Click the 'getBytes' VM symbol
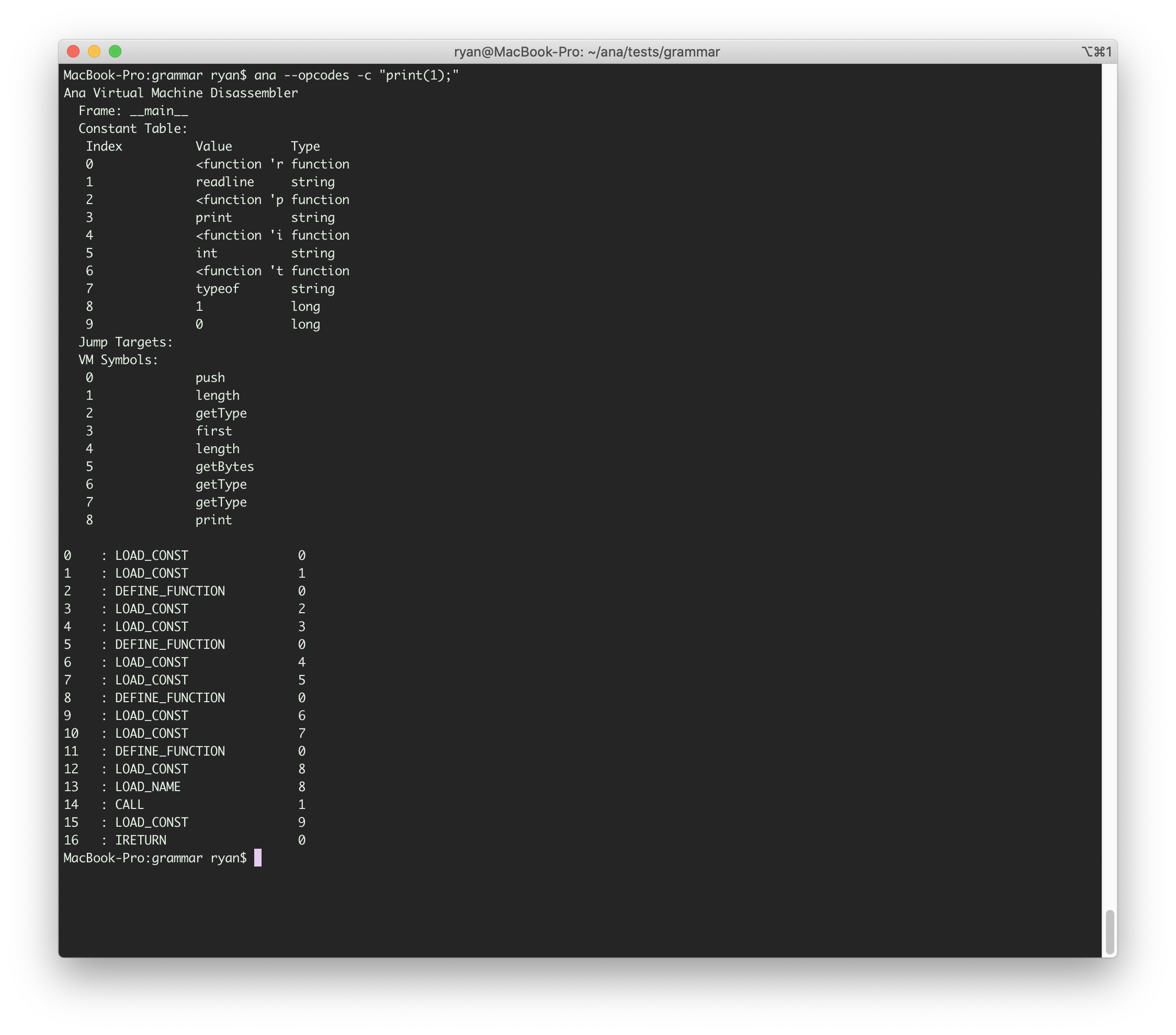The width and height of the screenshot is (1176, 1035). tap(225, 467)
